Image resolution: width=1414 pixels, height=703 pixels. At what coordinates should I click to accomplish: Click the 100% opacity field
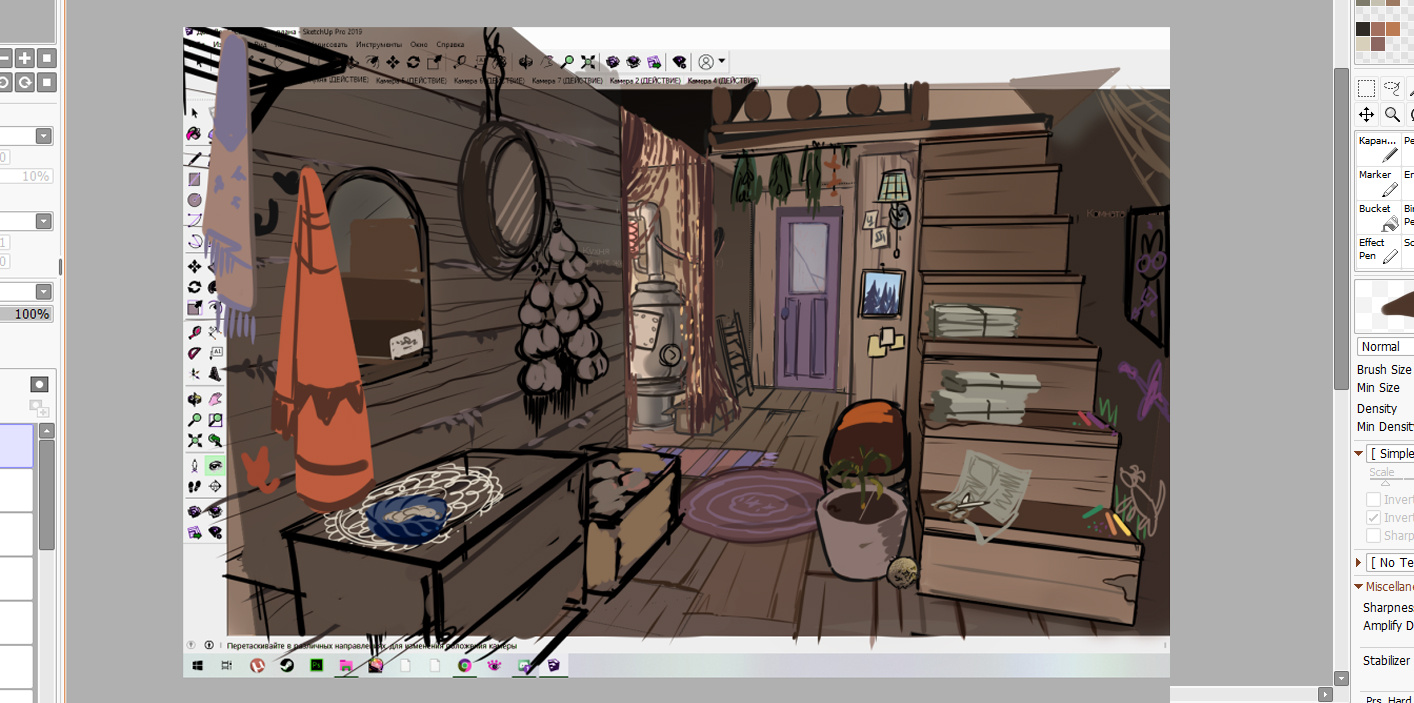pos(26,314)
